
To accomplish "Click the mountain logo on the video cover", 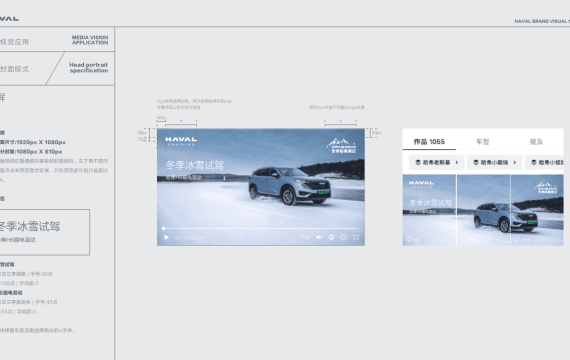I will 341,145.
